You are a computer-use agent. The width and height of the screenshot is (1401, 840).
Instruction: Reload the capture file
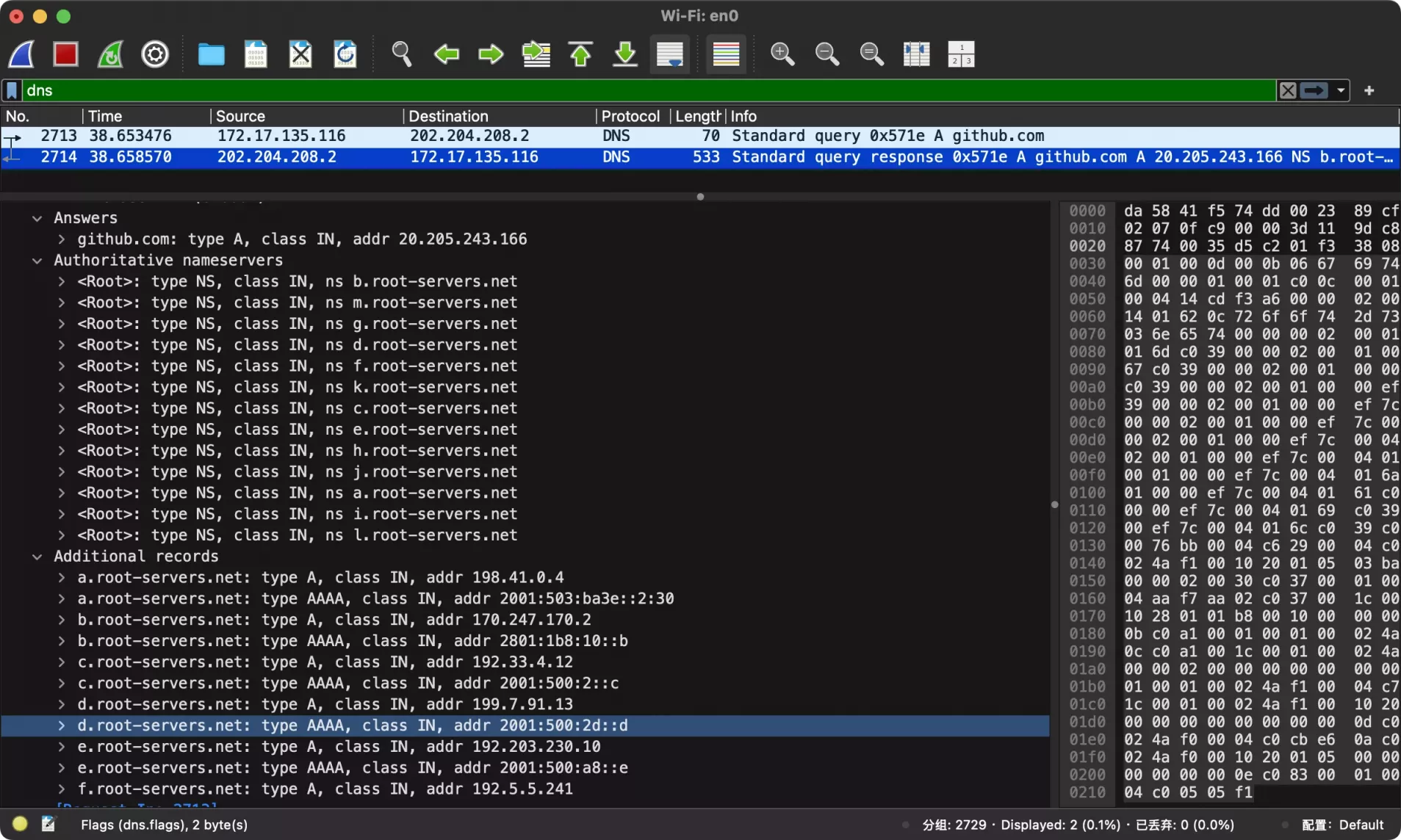[345, 54]
